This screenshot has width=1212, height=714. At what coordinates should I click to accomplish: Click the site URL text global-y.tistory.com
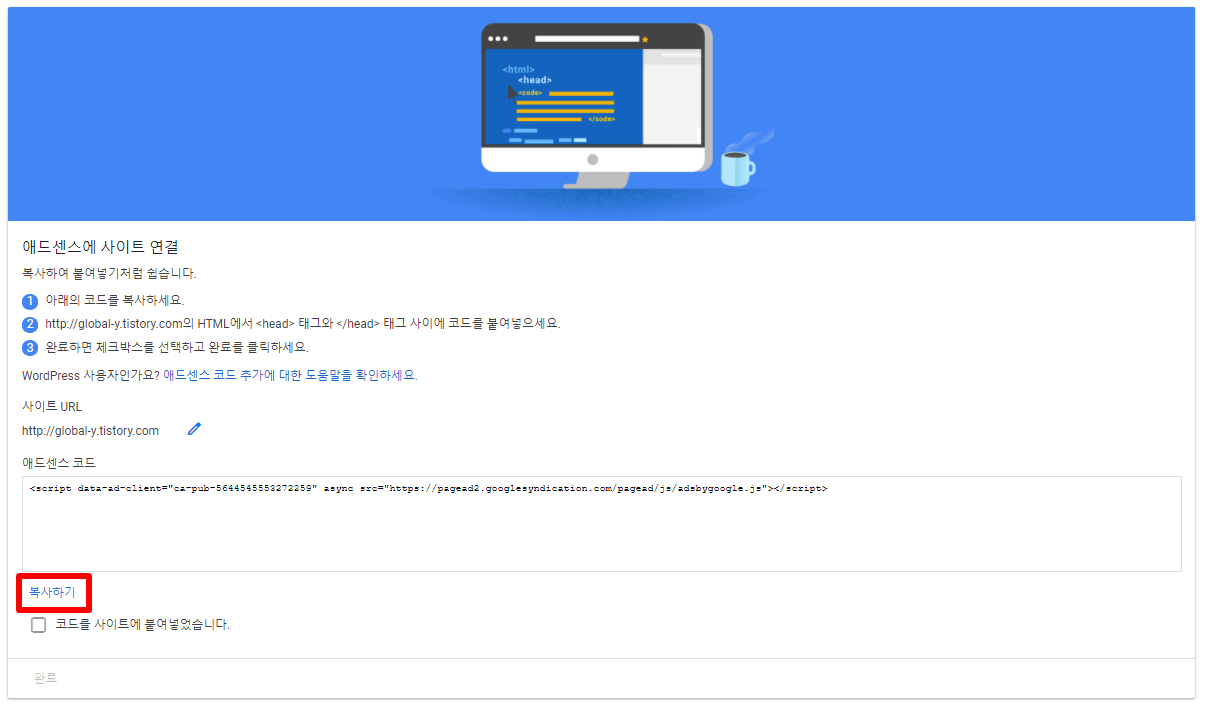[x=90, y=431]
